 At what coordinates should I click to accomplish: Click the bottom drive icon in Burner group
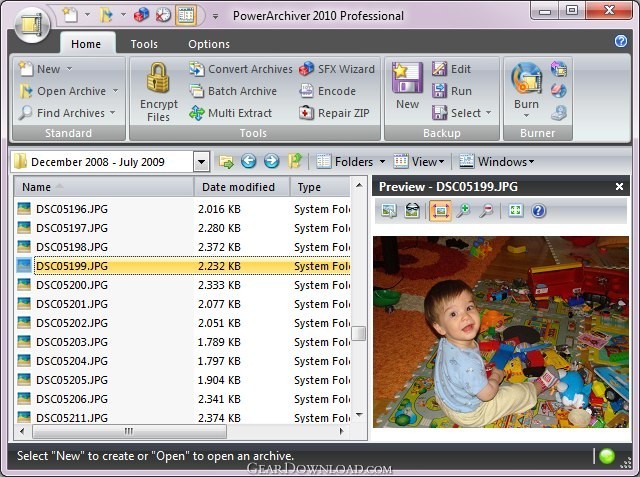558,113
